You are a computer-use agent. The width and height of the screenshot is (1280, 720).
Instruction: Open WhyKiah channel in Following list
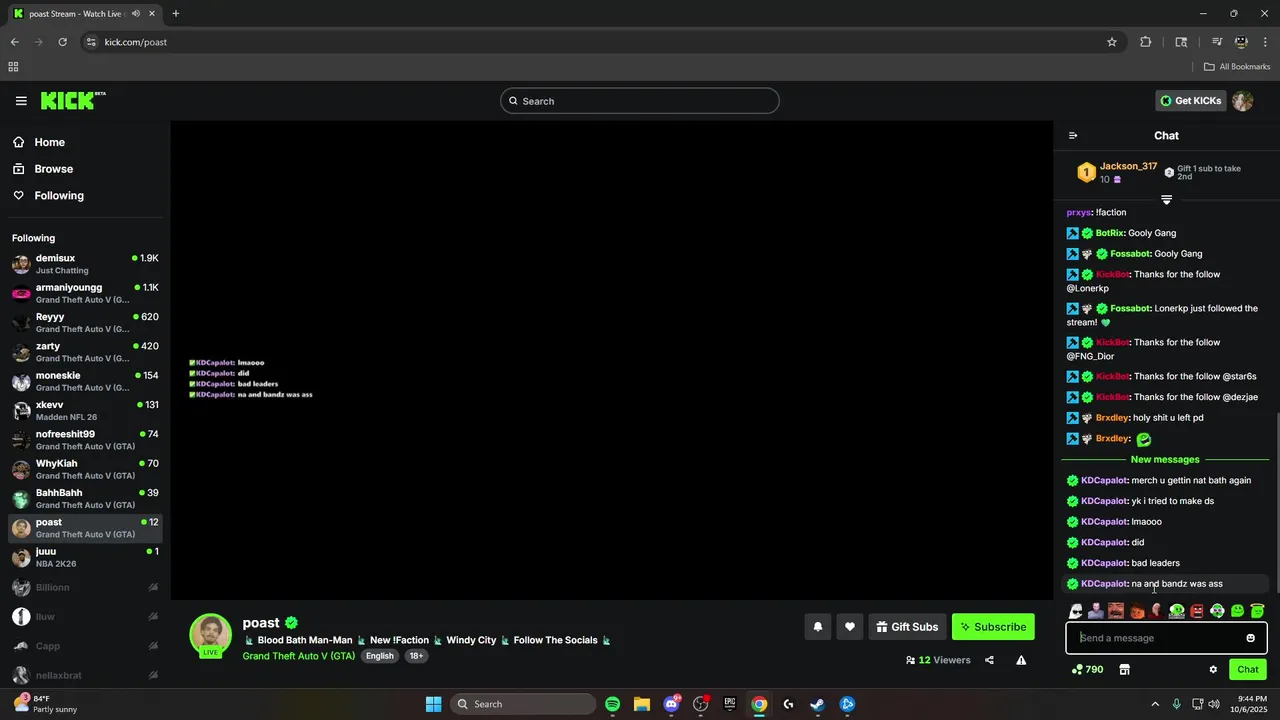(85, 469)
